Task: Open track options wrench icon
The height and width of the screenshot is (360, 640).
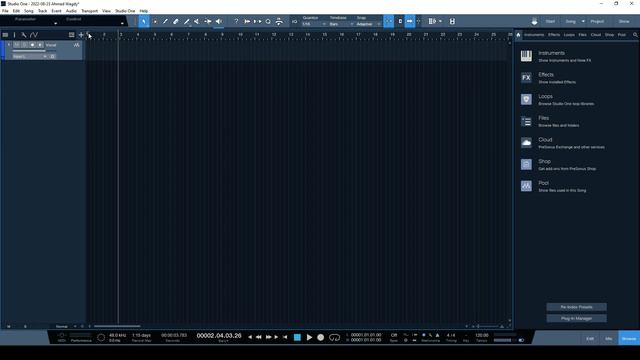Action: (24, 35)
